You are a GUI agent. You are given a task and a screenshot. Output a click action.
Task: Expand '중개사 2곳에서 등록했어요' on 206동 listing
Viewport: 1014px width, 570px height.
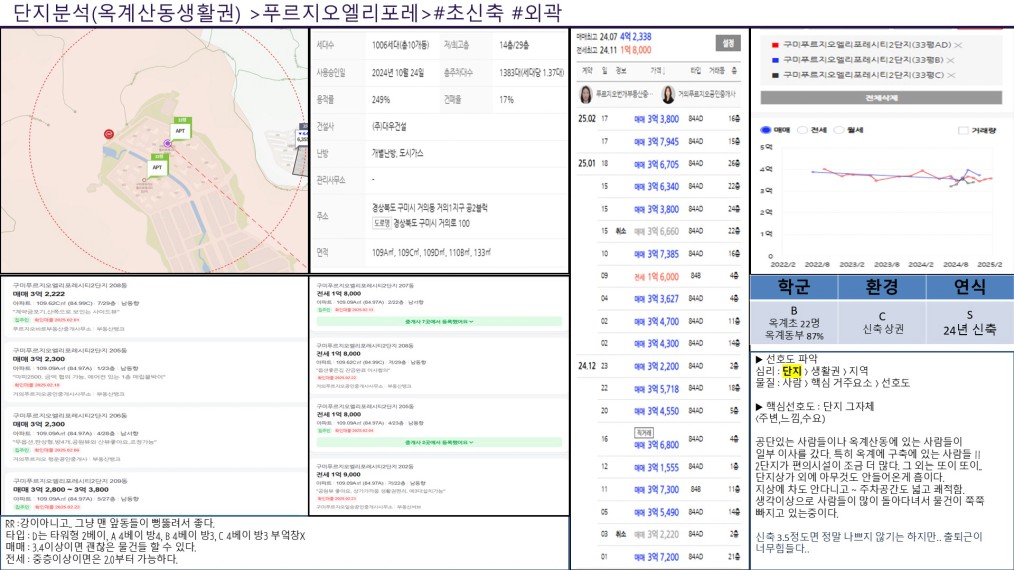click(439, 443)
